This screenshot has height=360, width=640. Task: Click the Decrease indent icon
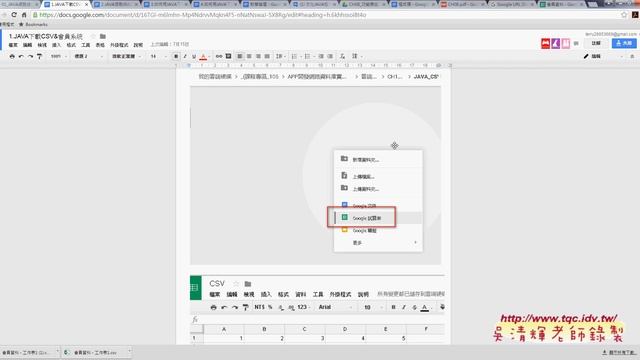(321, 56)
